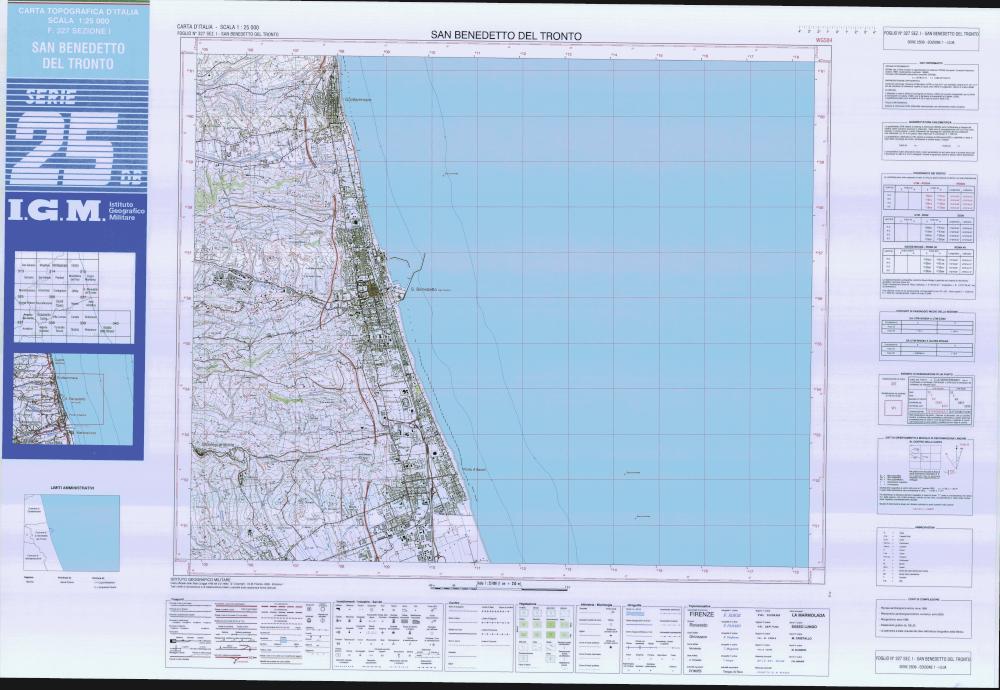Click the red WS584 code above the map corner
Screen dimensions: 1000x690
pos(822,40)
